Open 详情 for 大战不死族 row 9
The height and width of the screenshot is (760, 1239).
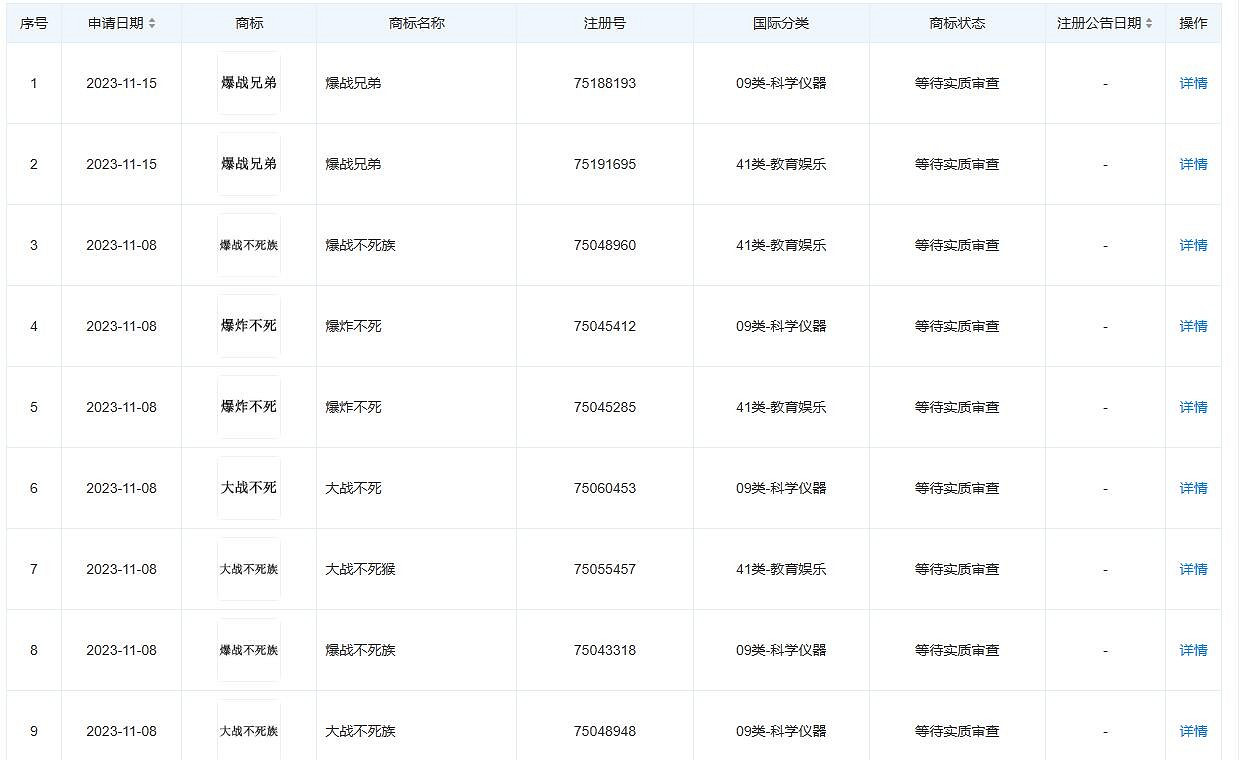(1193, 731)
